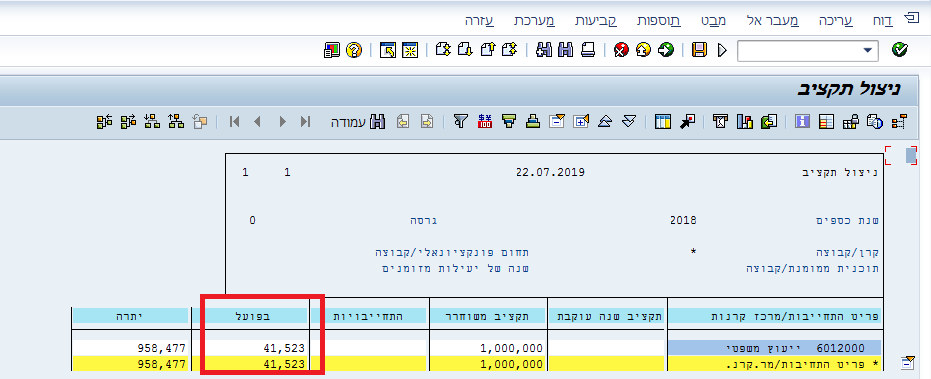Open the עריכה menu
The image size is (931, 379).
pyautogui.click(x=835, y=21)
